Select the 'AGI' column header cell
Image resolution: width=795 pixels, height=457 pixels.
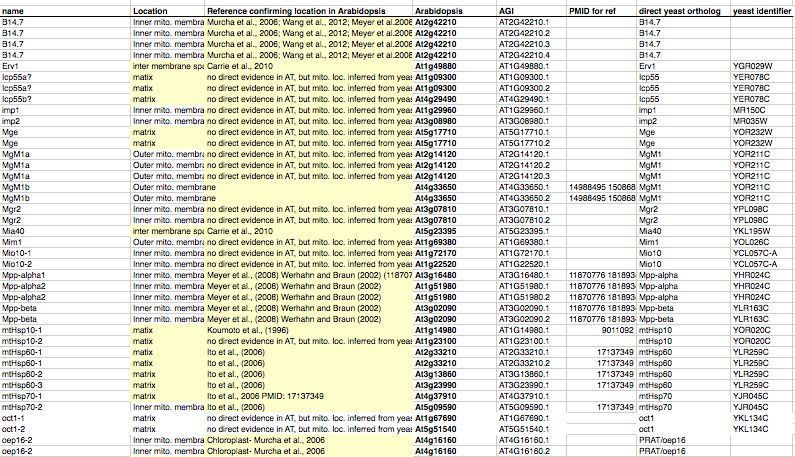(506, 8)
